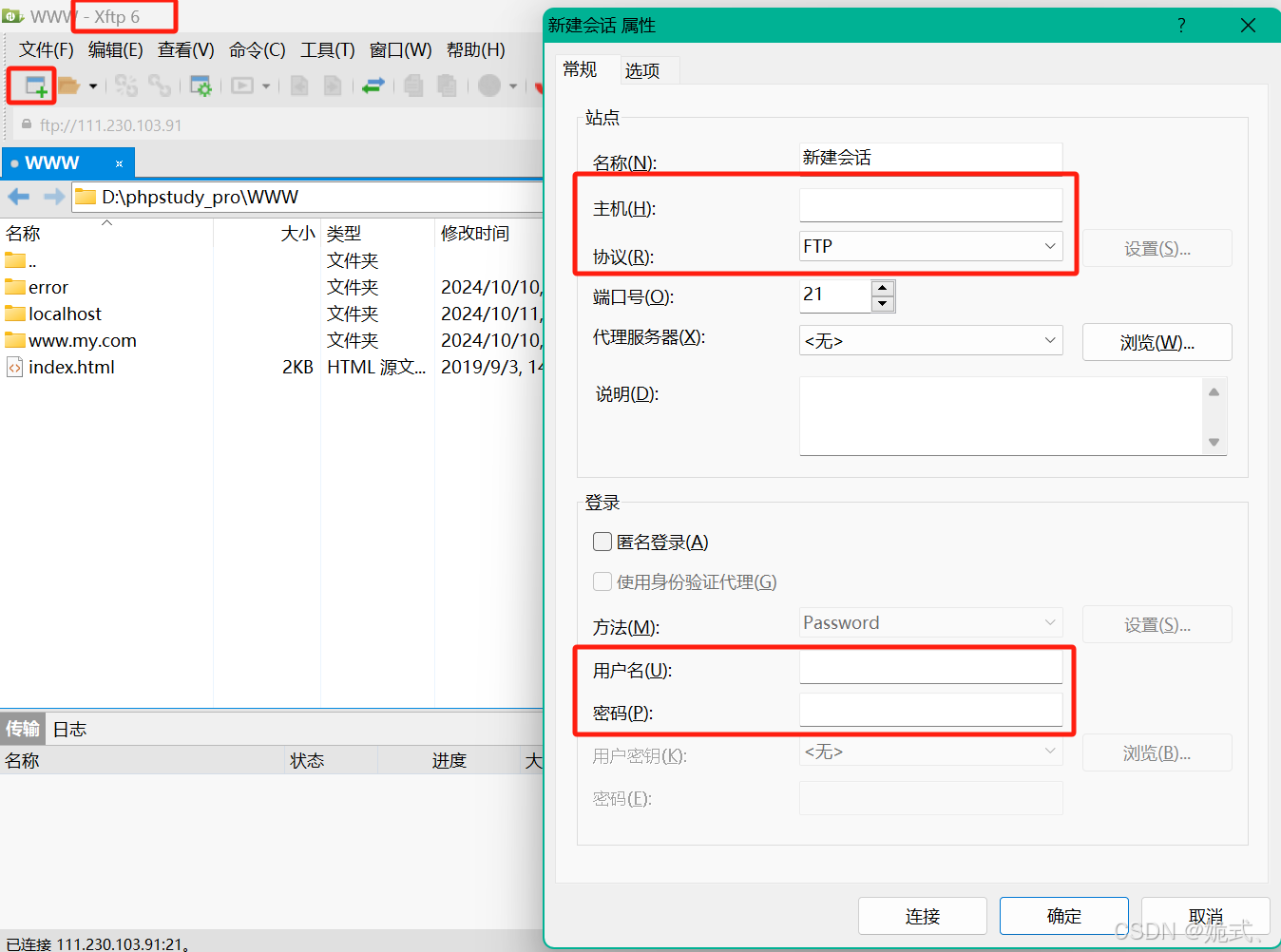
Task: Click the Copy toolbar icon
Action: 413,86
